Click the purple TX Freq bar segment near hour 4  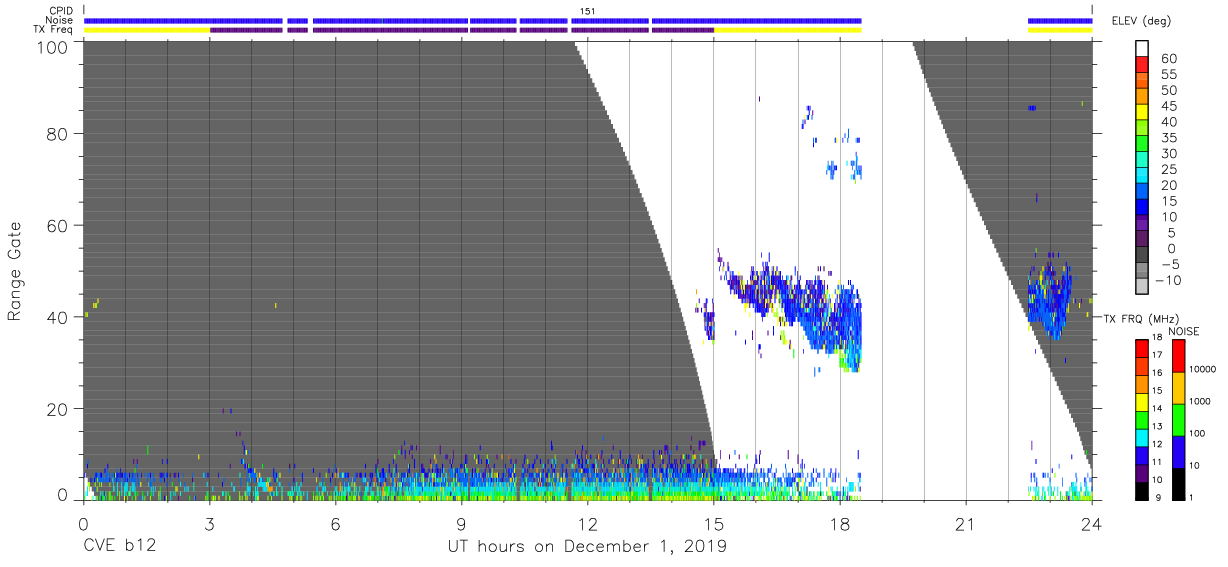(246, 30)
